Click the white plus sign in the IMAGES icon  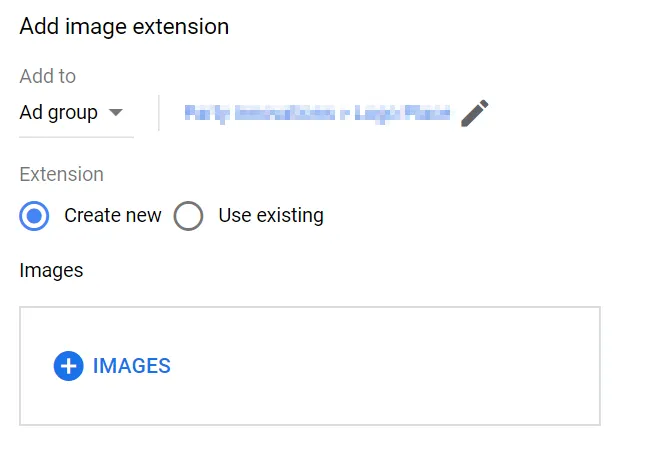click(x=69, y=366)
